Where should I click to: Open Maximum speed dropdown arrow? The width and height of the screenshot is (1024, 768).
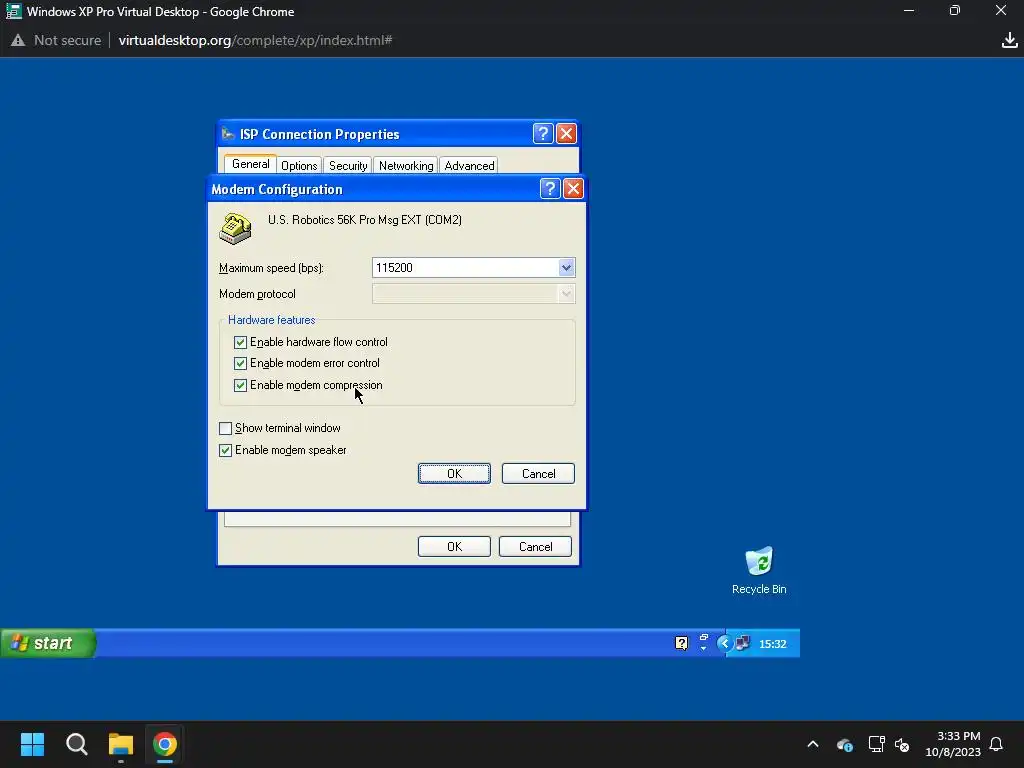pyautogui.click(x=566, y=267)
